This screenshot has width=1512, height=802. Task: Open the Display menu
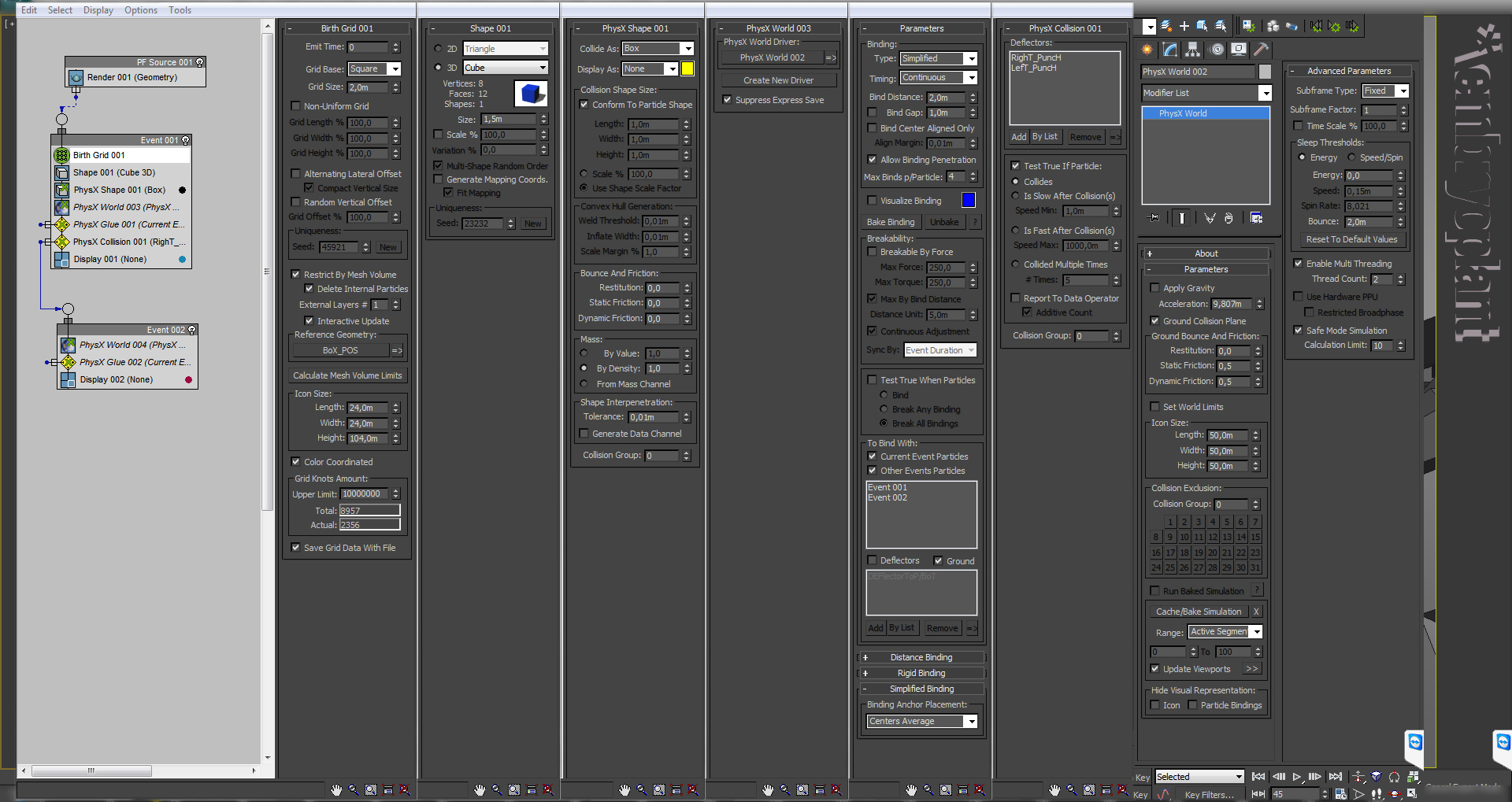click(x=98, y=10)
